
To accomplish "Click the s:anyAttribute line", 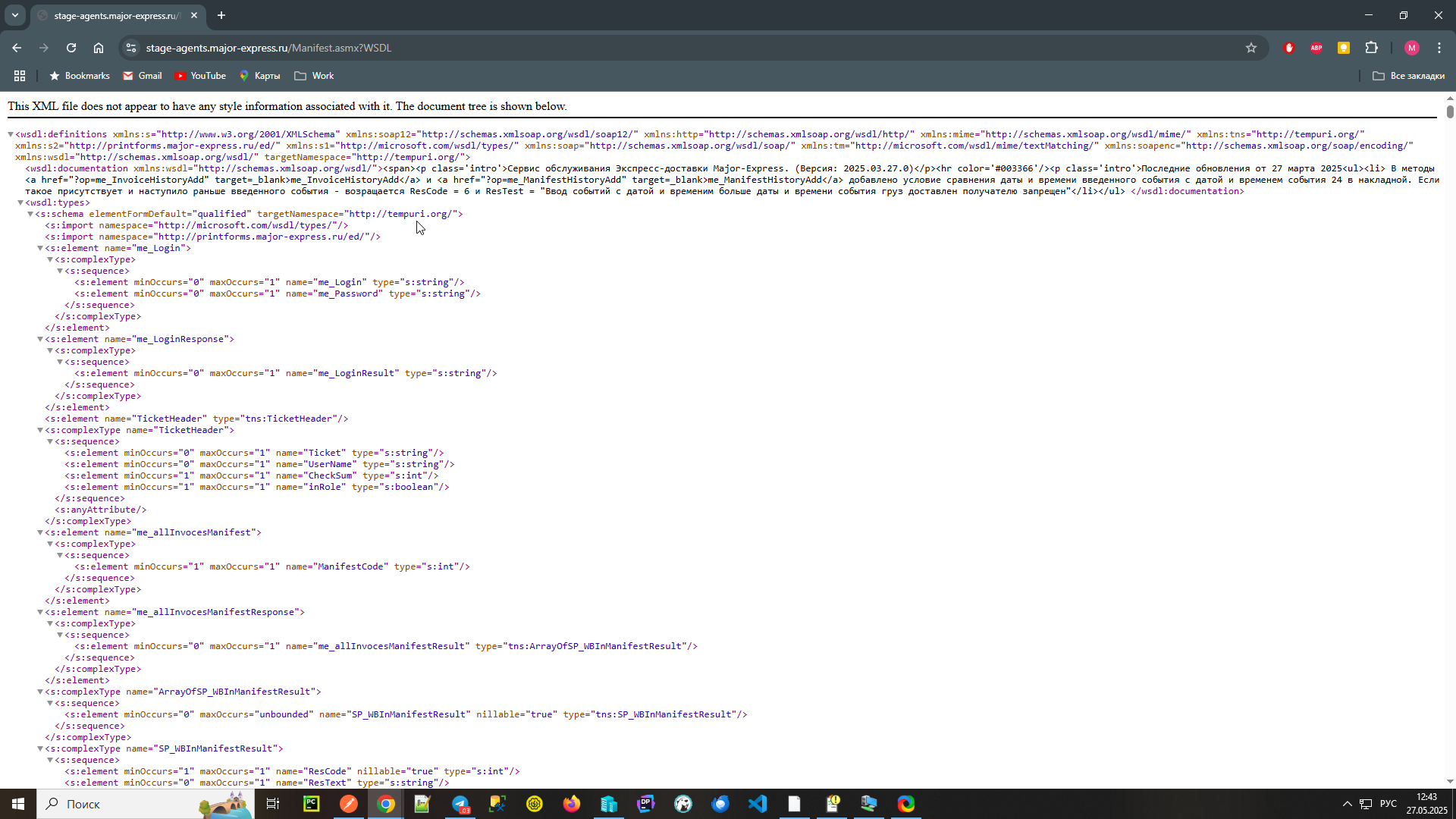I will [x=101, y=510].
